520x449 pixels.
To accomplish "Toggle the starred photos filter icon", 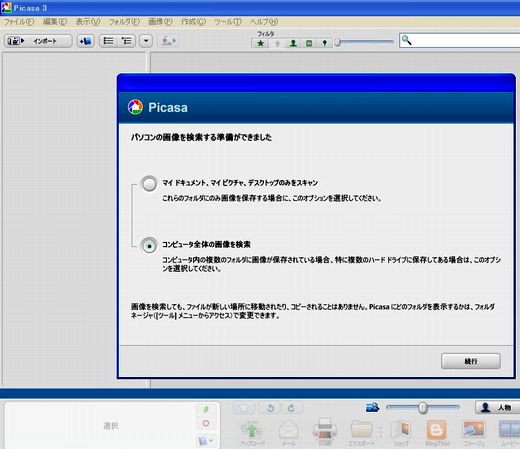I will click(x=261, y=43).
